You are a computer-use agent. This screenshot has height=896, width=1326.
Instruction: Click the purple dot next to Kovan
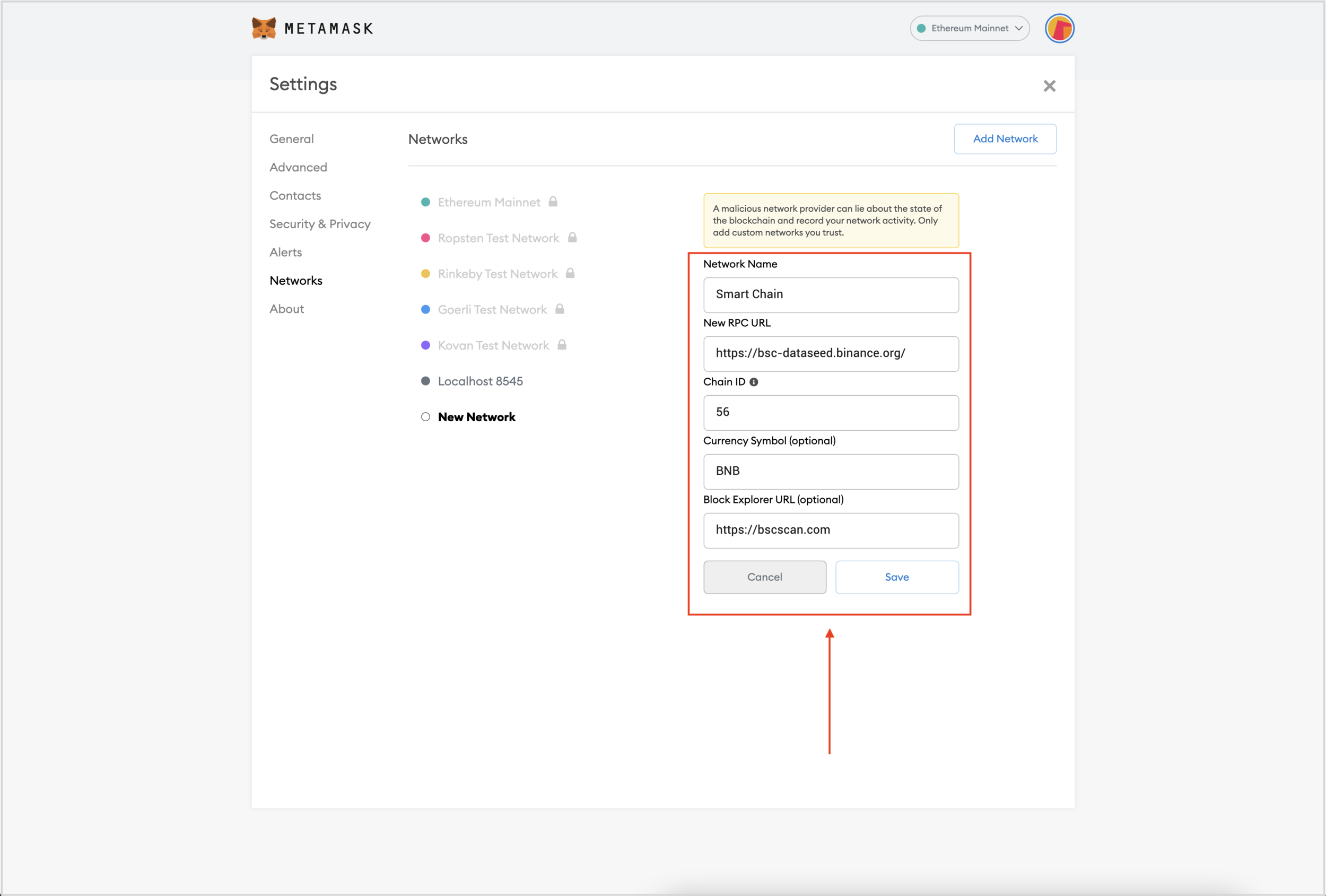coord(425,345)
